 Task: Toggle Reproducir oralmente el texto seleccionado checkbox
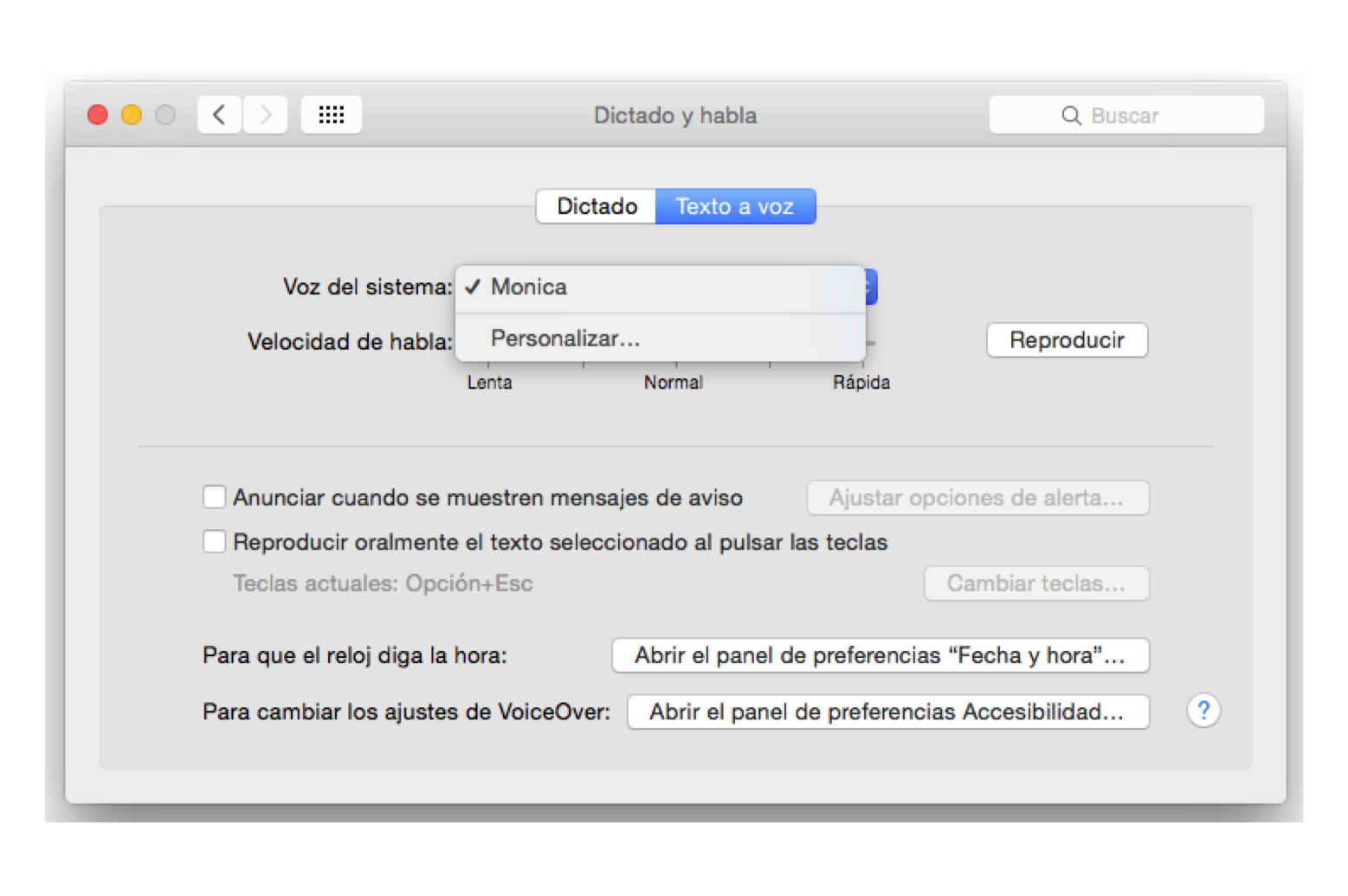pos(214,542)
